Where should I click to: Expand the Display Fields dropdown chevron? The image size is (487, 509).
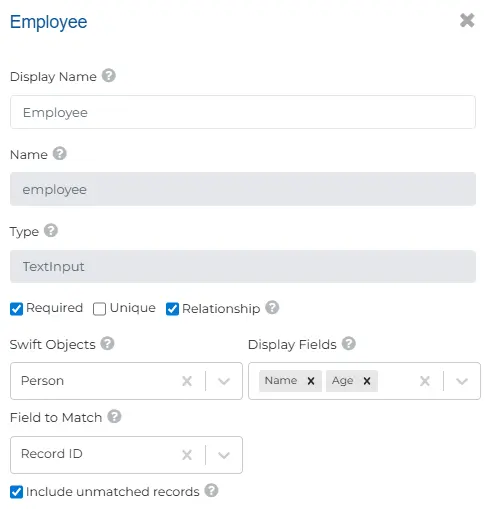click(462, 381)
